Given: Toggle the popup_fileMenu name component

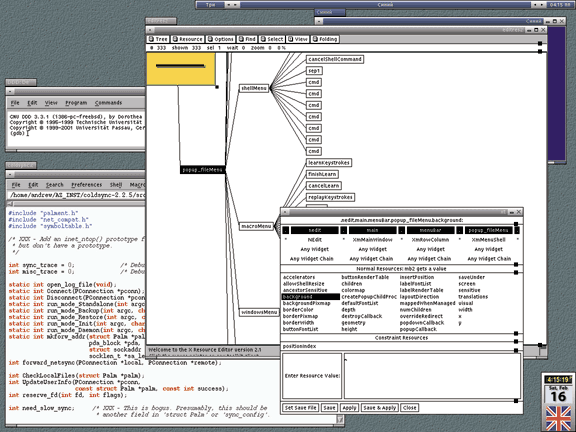Looking at the screenshot, I should [x=488, y=230].
